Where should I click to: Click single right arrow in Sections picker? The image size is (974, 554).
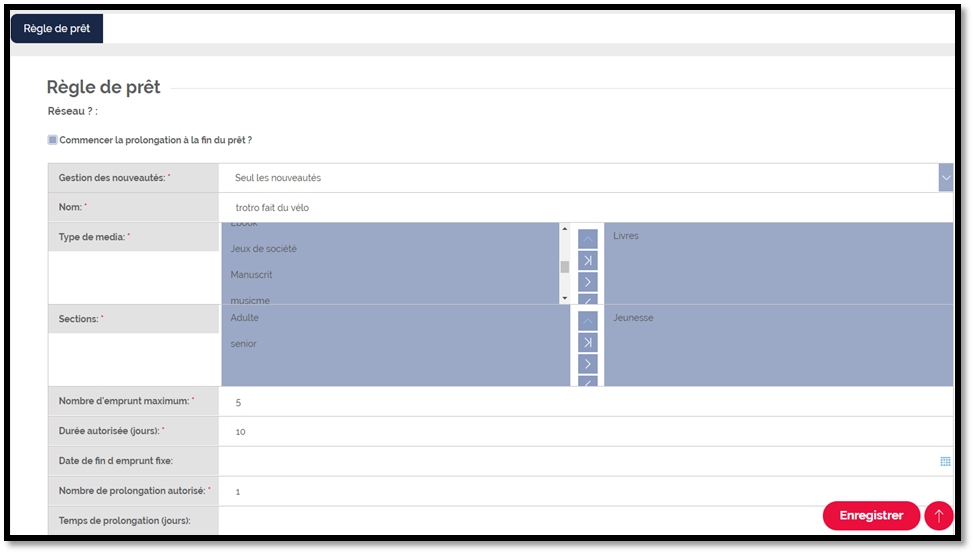coord(588,364)
